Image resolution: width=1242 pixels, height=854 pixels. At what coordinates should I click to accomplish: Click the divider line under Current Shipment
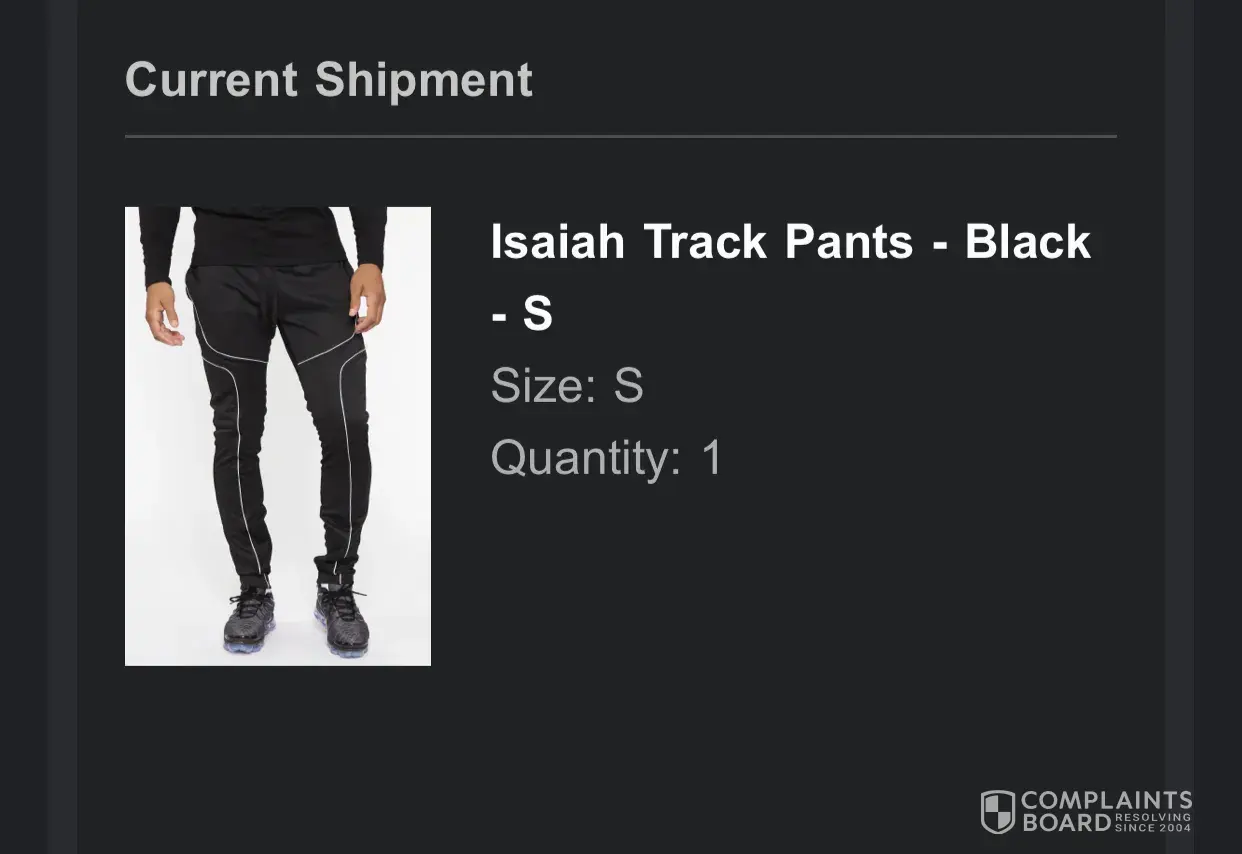[x=620, y=135]
